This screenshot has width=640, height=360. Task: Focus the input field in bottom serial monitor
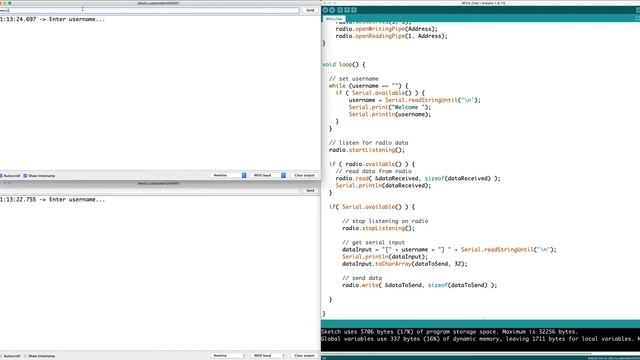149,191
